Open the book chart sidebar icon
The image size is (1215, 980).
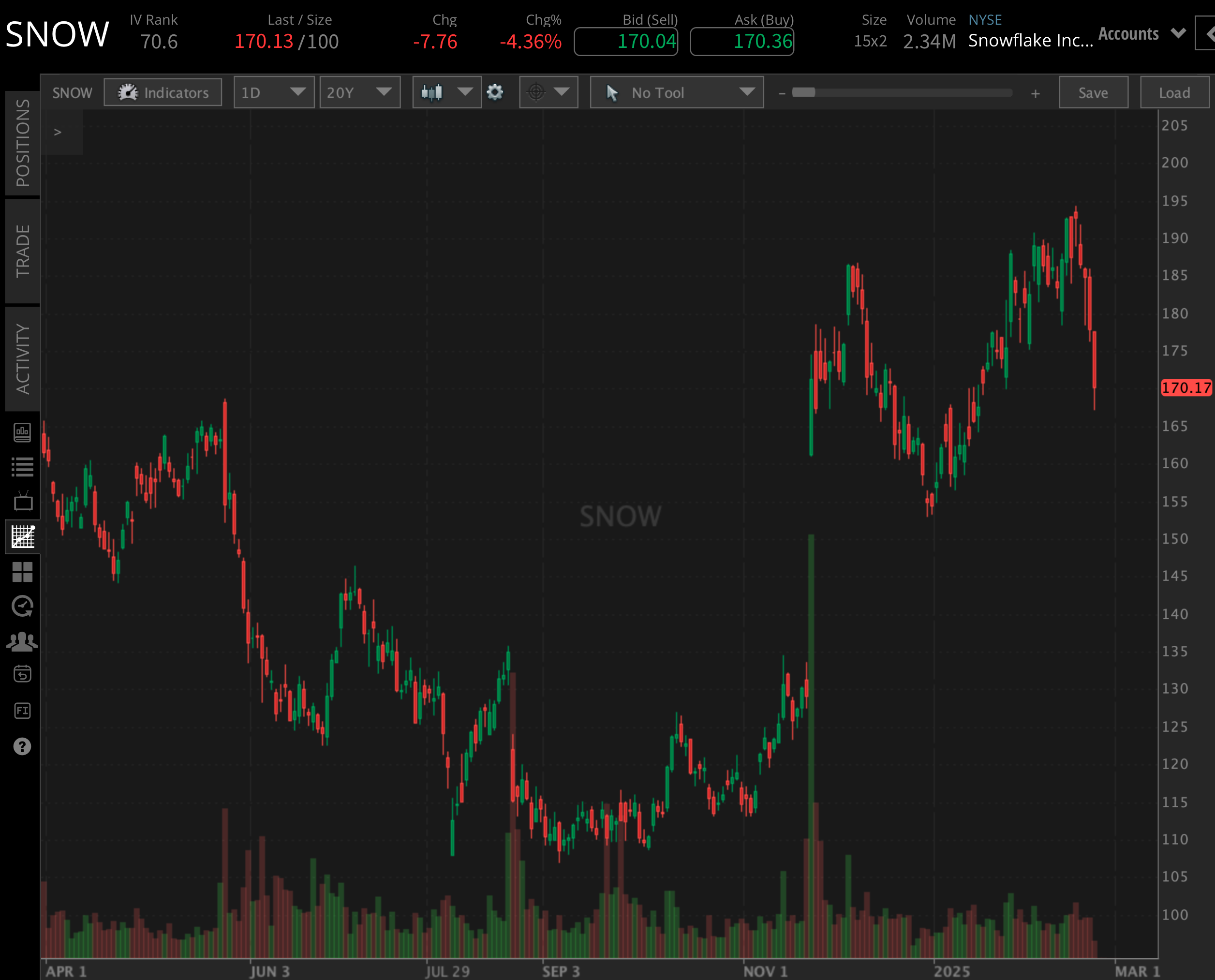(x=23, y=432)
